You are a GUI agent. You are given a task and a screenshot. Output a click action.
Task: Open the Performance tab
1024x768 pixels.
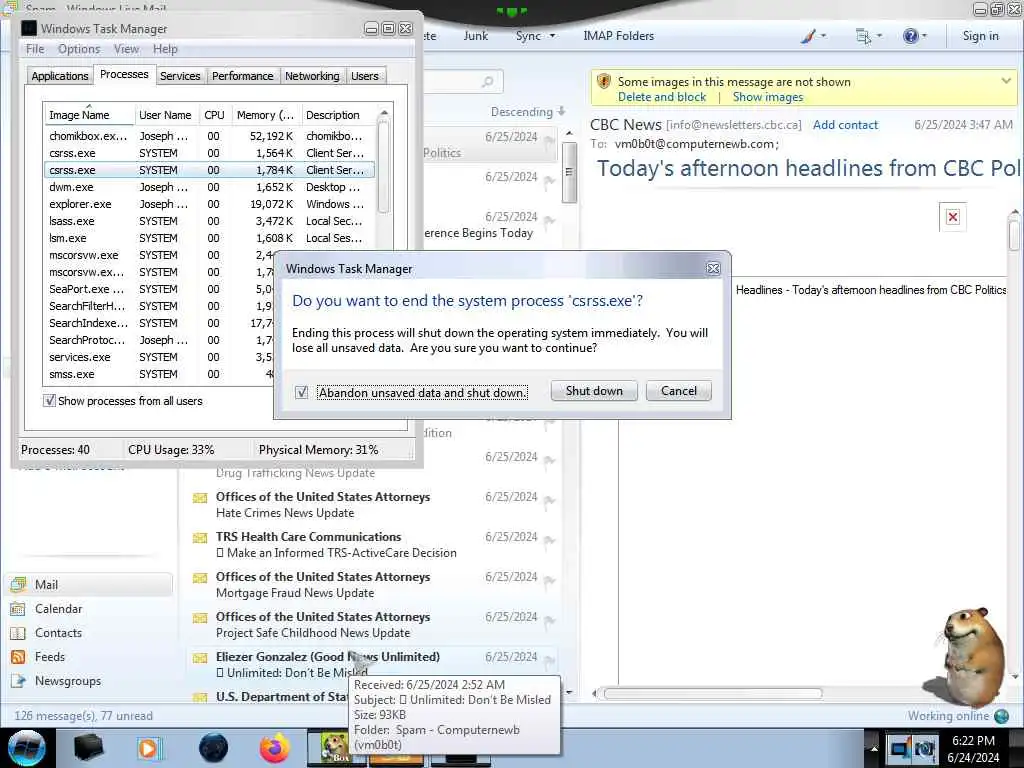[x=242, y=76]
